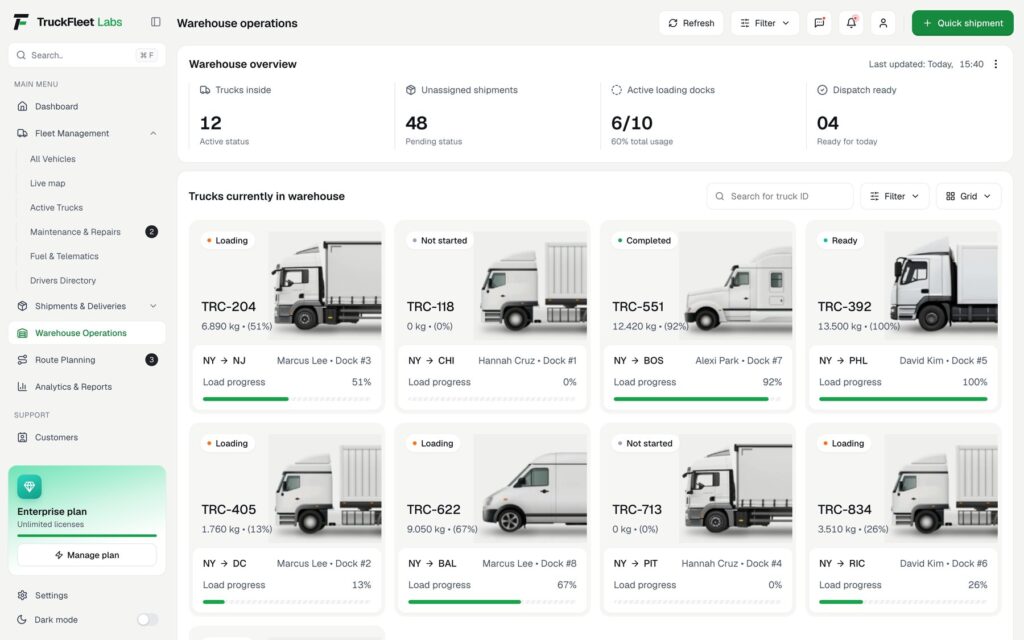Image resolution: width=1024 pixels, height=640 pixels.
Task: Click the TRC-834 truck ID text
Action: (844, 509)
